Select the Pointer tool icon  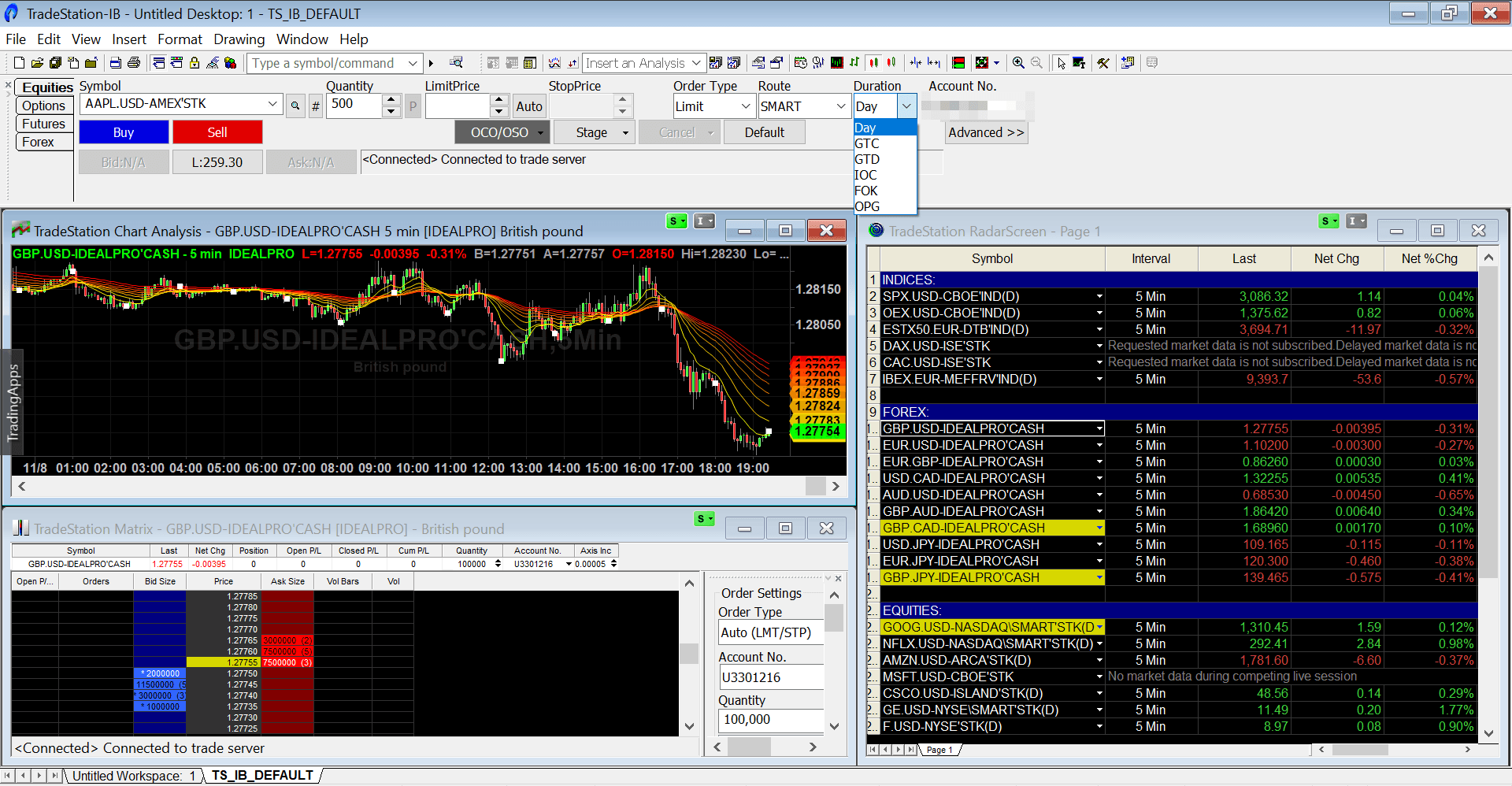[1061, 63]
